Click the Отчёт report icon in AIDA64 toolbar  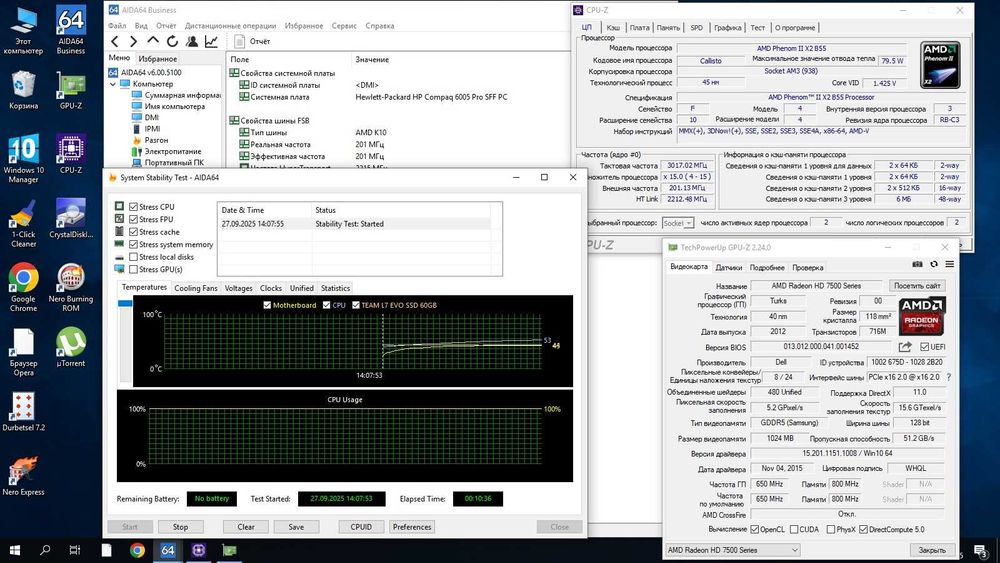coord(240,41)
